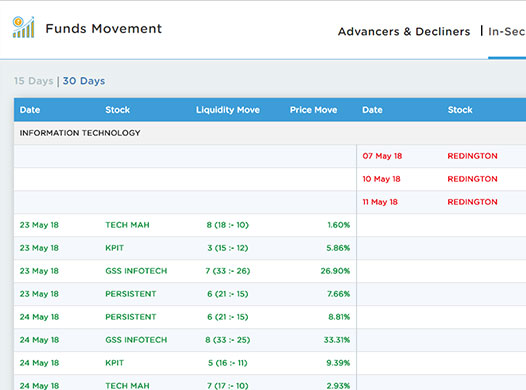Click the INFORMATION TECHNOLOGY sector row

tap(270, 133)
